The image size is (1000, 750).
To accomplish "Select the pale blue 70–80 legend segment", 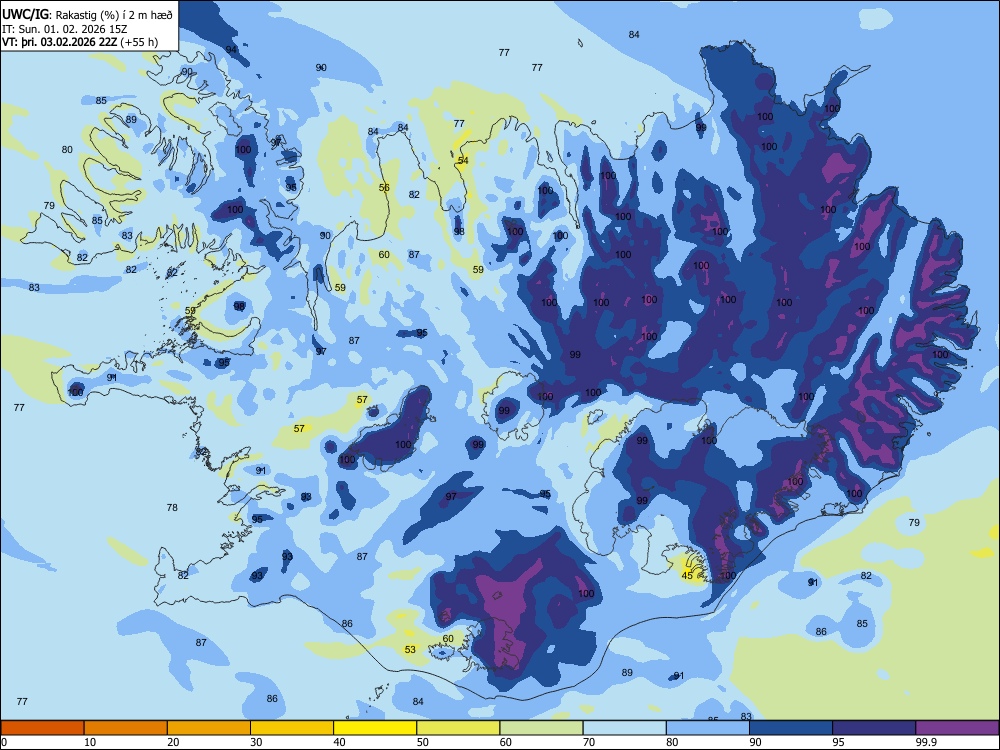I will point(624,728).
